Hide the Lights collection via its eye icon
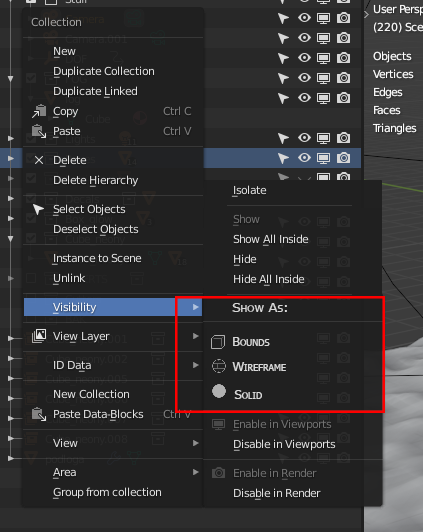Image resolution: width=423 pixels, height=532 pixels. point(304,138)
